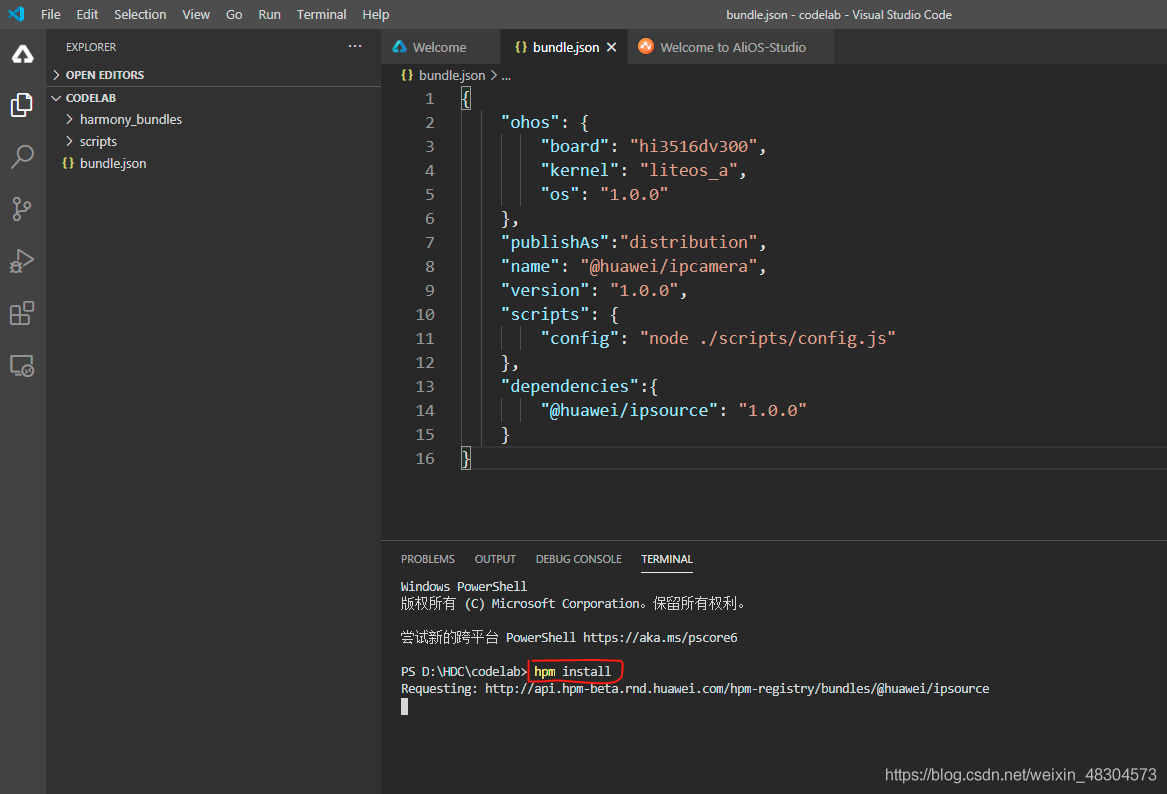Switch to the bundle.json editor tab
The width and height of the screenshot is (1167, 794).
pyautogui.click(x=564, y=47)
